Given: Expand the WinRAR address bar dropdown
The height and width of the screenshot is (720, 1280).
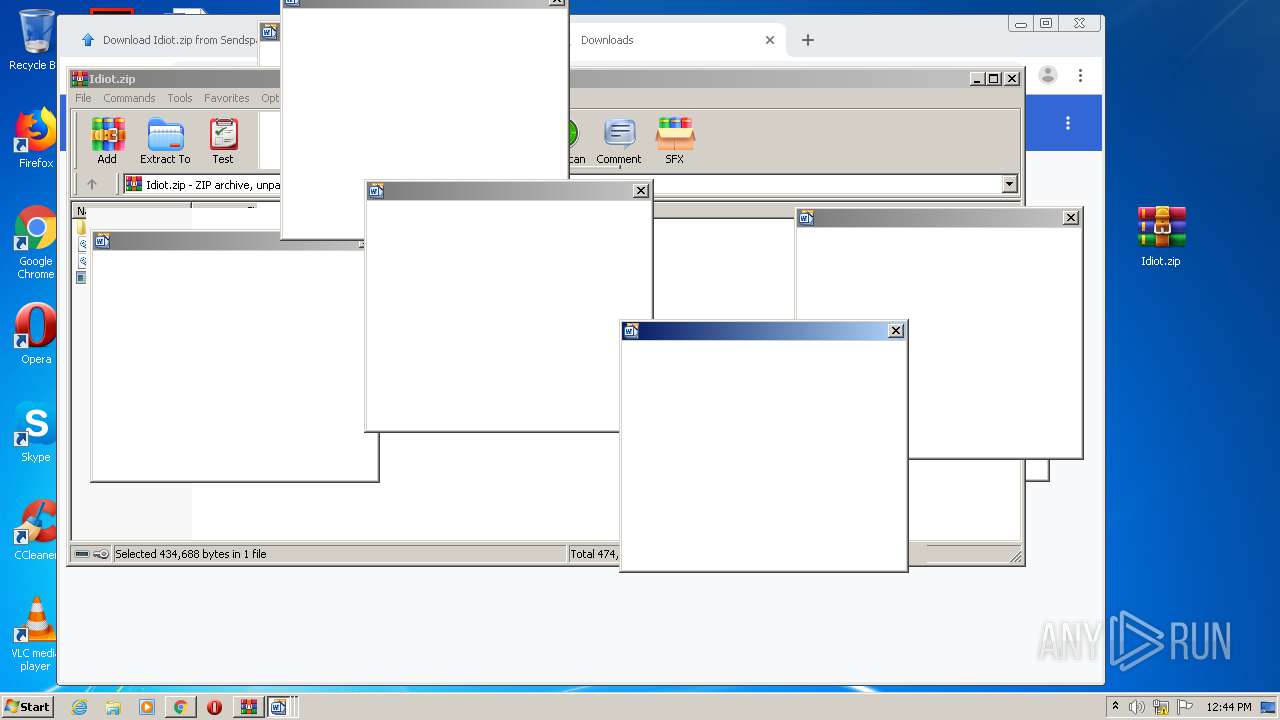Looking at the screenshot, I should coord(1009,184).
